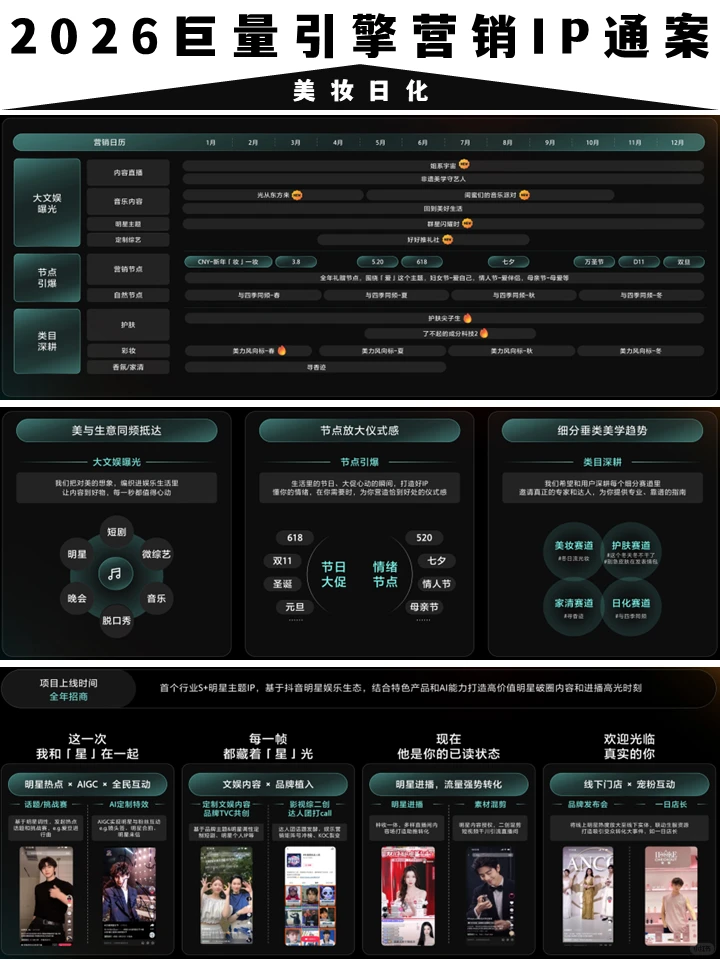Click the NEW badge beside 光从东方来

point(297,195)
